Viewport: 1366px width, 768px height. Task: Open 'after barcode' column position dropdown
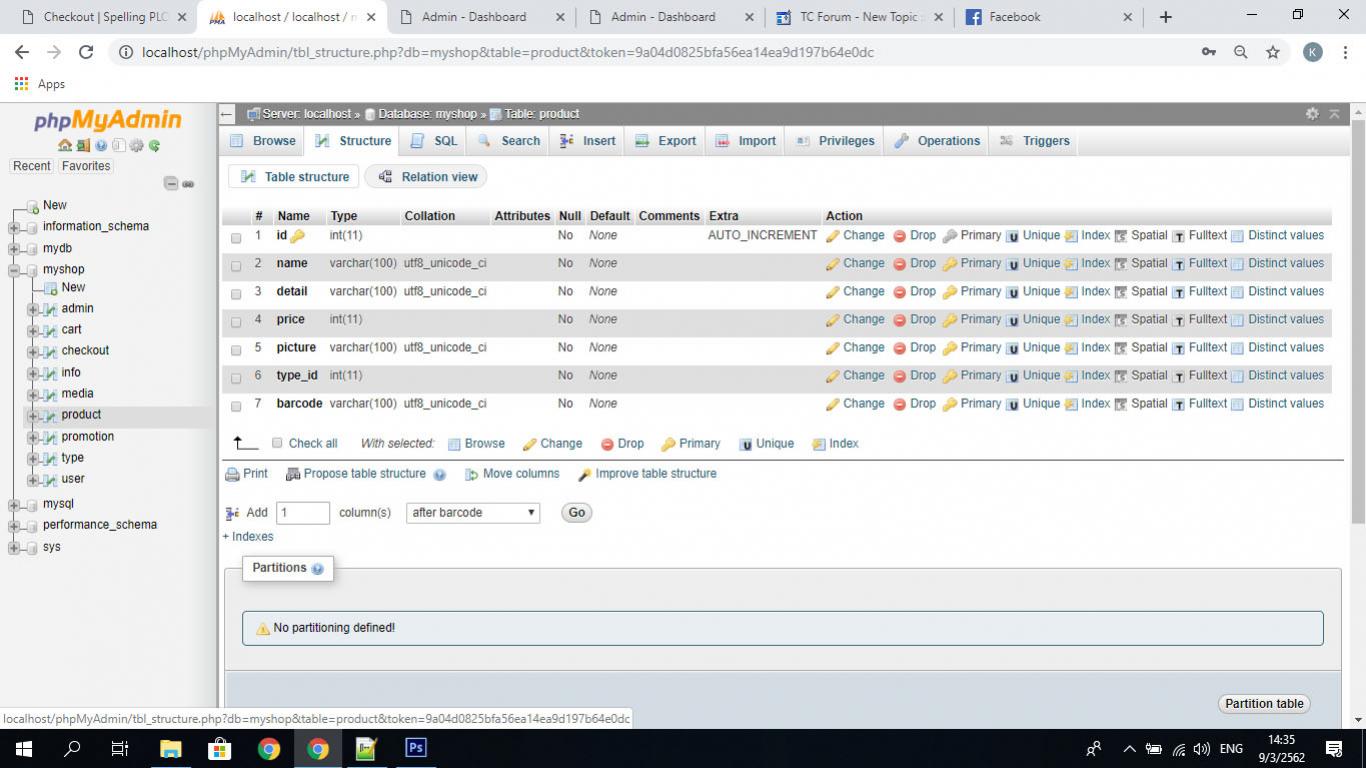473,513
